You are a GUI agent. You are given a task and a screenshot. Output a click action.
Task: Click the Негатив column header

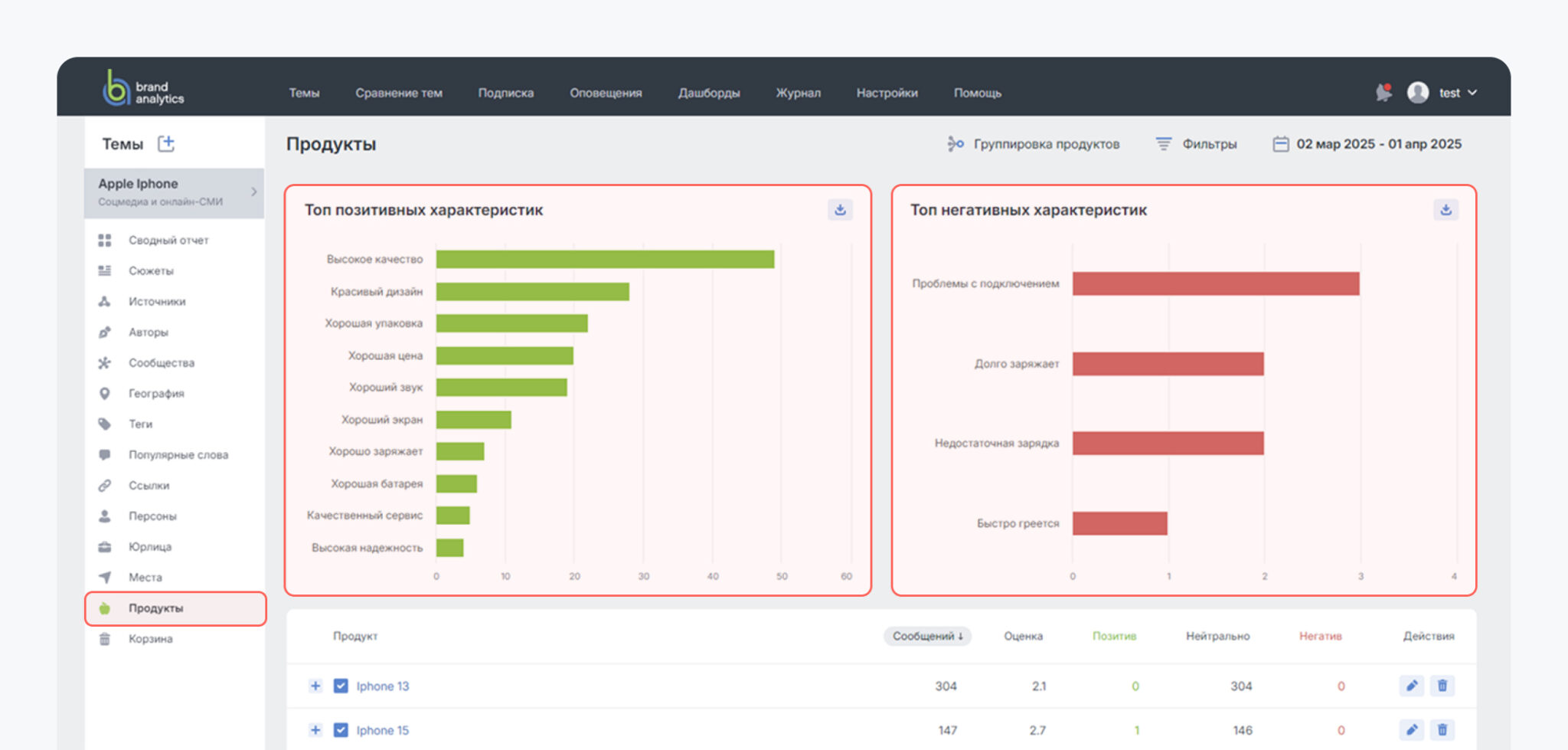1321,636
